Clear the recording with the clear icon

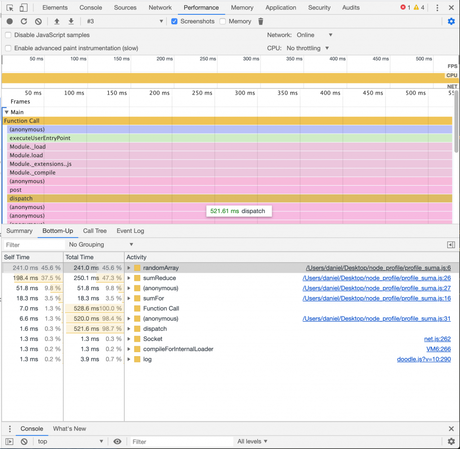[38, 21]
